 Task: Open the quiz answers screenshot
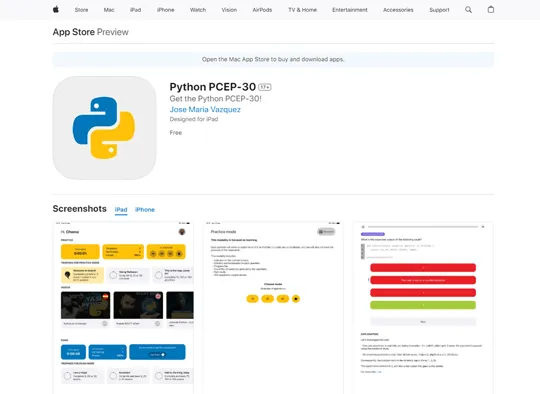coord(423,308)
